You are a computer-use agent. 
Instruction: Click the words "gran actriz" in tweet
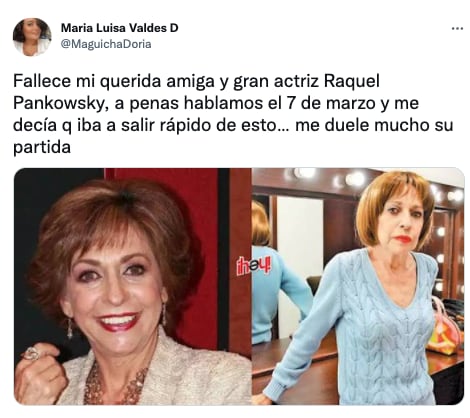[x=276, y=82]
